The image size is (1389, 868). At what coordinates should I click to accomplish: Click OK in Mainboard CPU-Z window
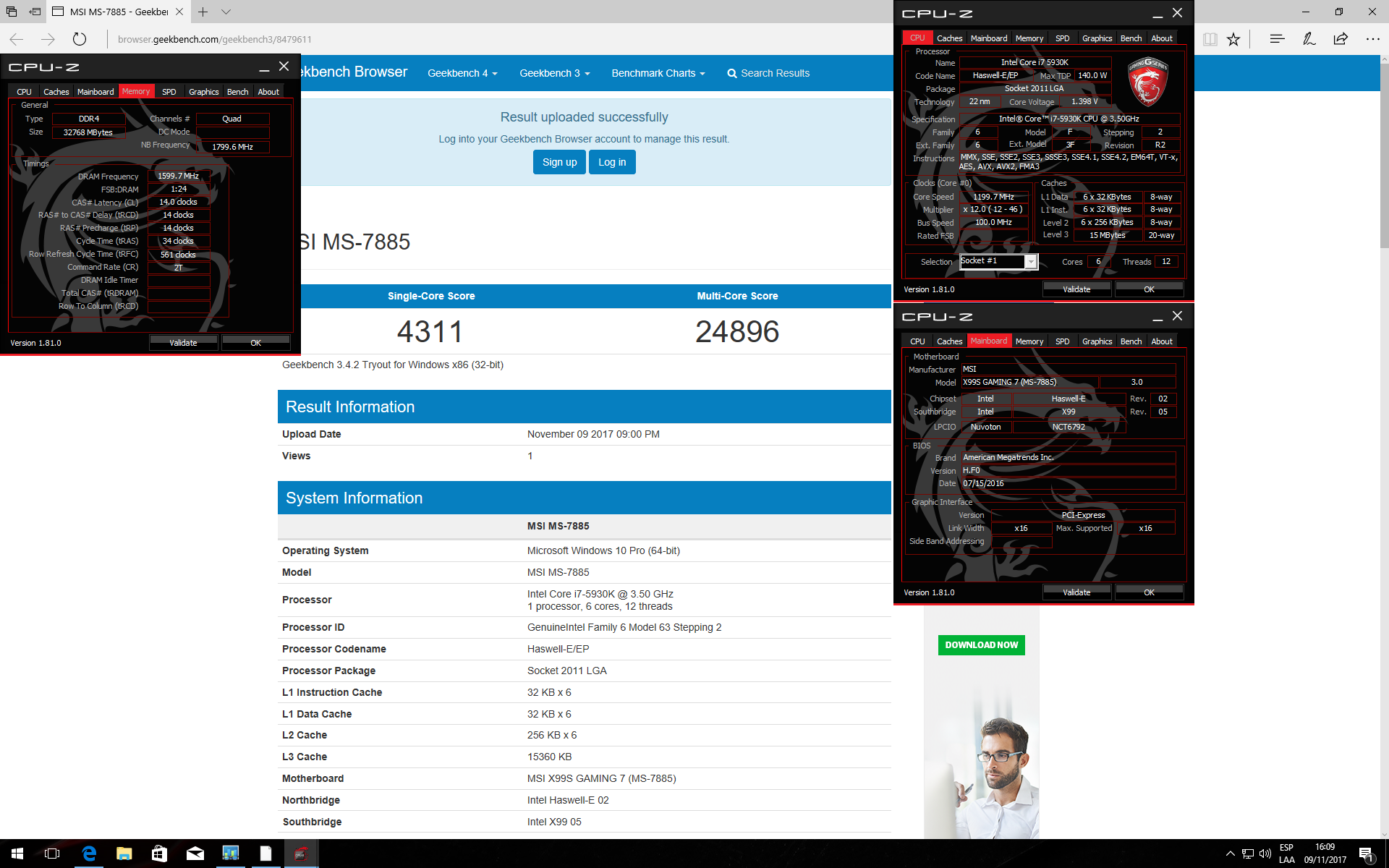(x=1149, y=592)
